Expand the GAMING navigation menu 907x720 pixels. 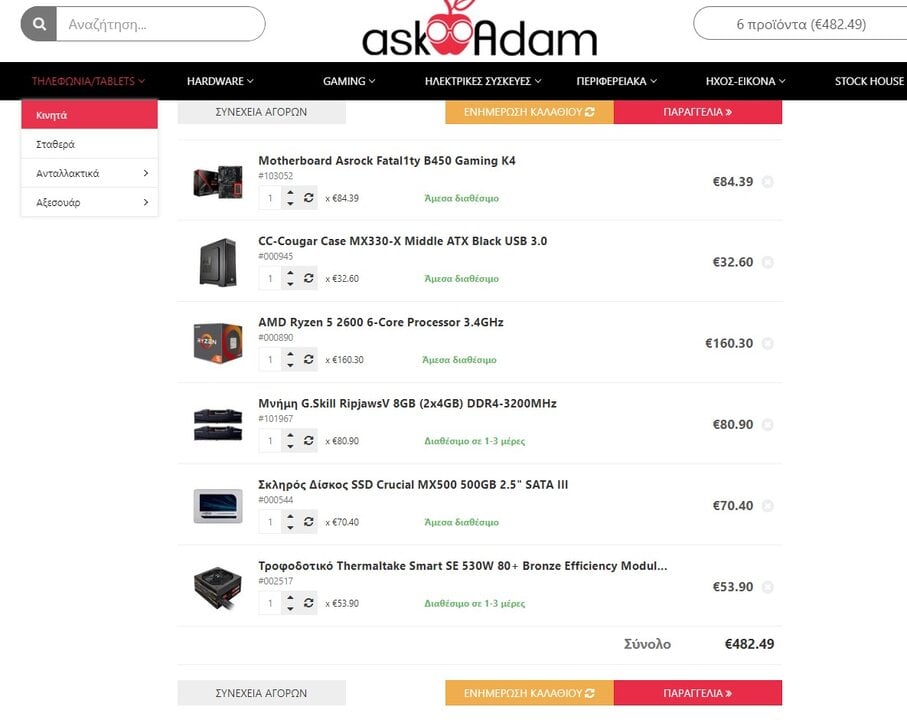[349, 81]
